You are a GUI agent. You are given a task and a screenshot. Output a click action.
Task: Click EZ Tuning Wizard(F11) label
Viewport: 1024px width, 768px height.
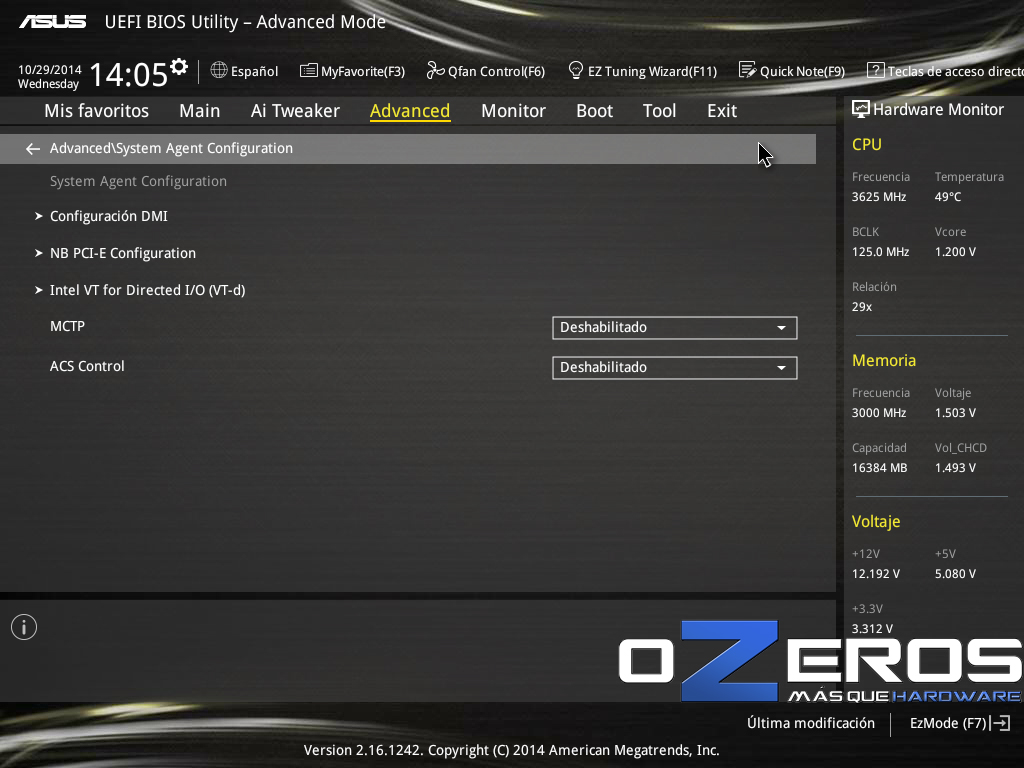652,71
